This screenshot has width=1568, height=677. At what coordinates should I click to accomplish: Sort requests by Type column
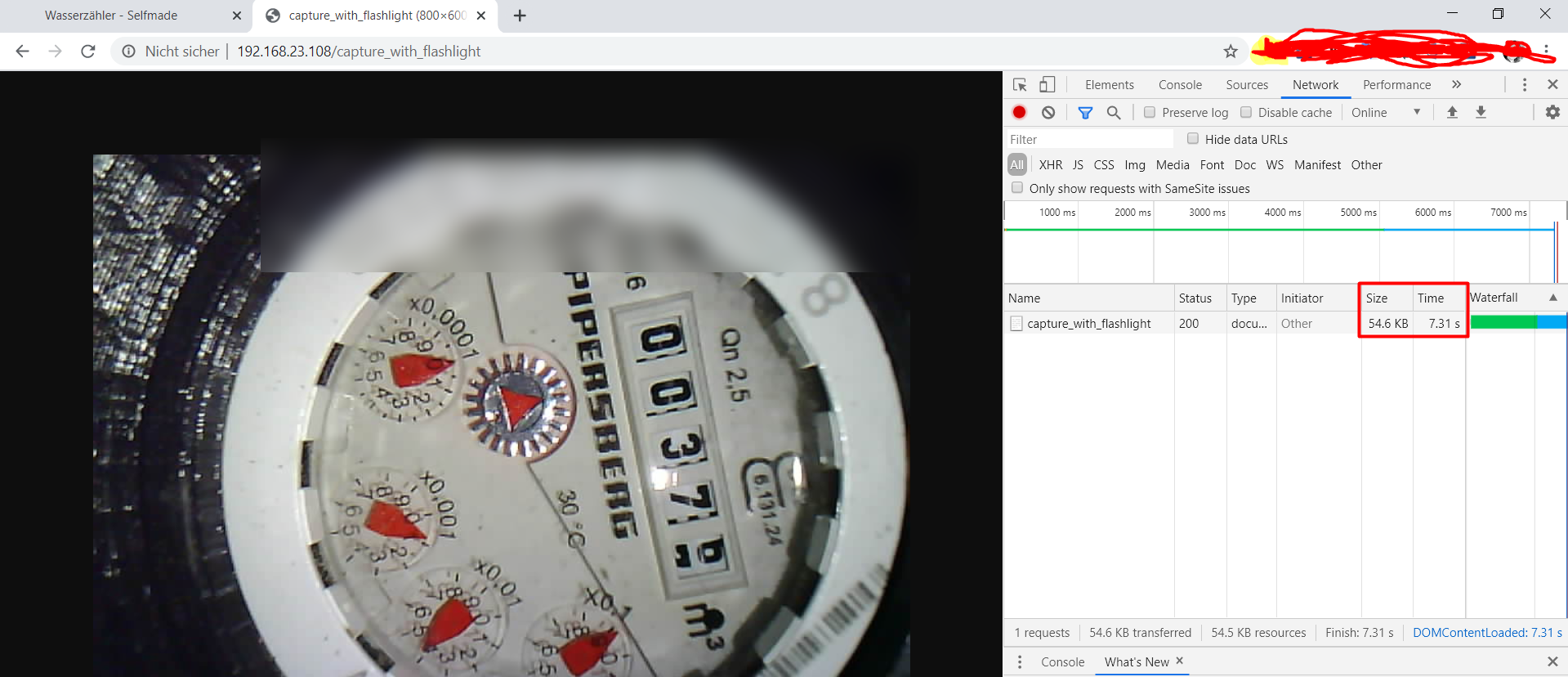click(1251, 298)
